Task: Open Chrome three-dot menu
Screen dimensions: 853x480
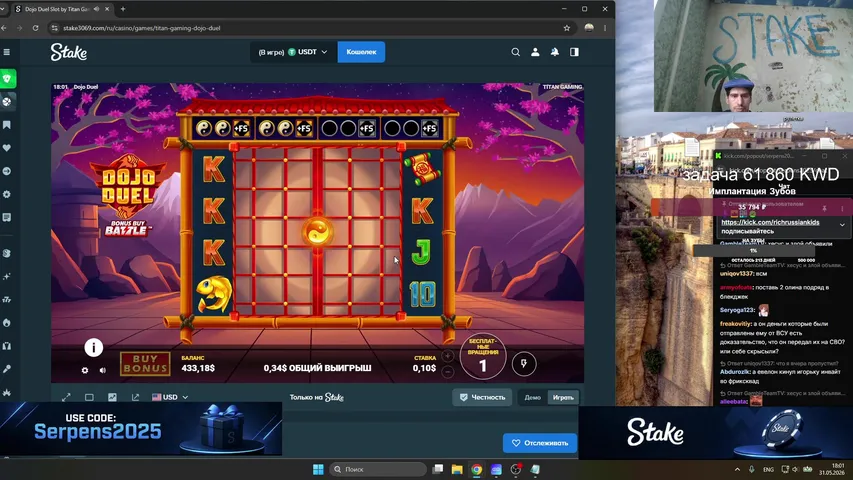Action: click(x=605, y=28)
